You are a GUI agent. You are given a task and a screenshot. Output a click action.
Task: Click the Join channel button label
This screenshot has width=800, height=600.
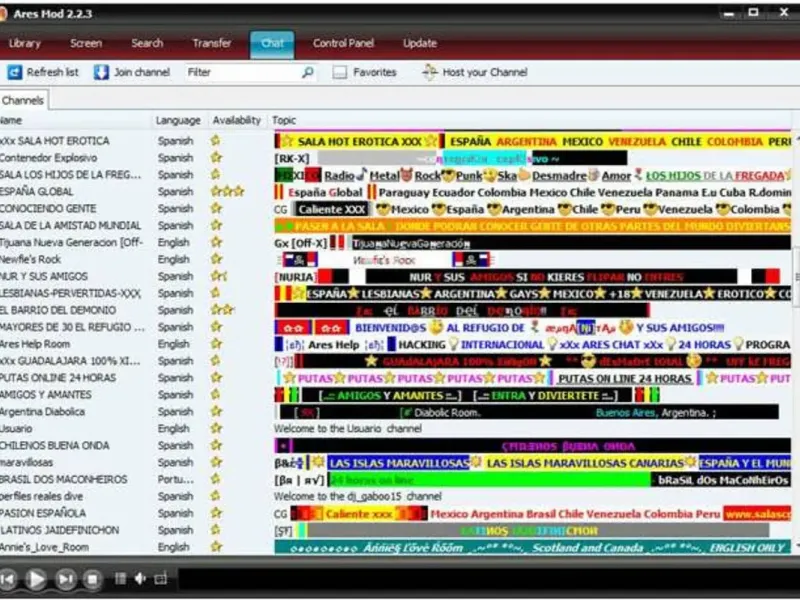tap(142, 72)
